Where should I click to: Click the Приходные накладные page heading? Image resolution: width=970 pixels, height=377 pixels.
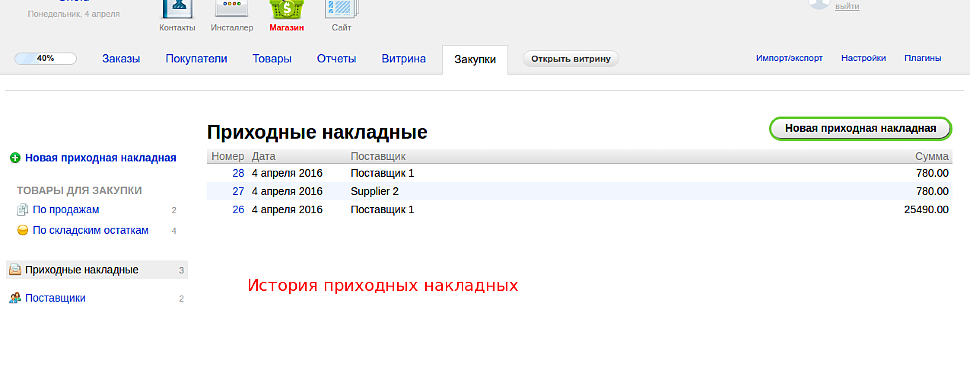[x=317, y=132]
